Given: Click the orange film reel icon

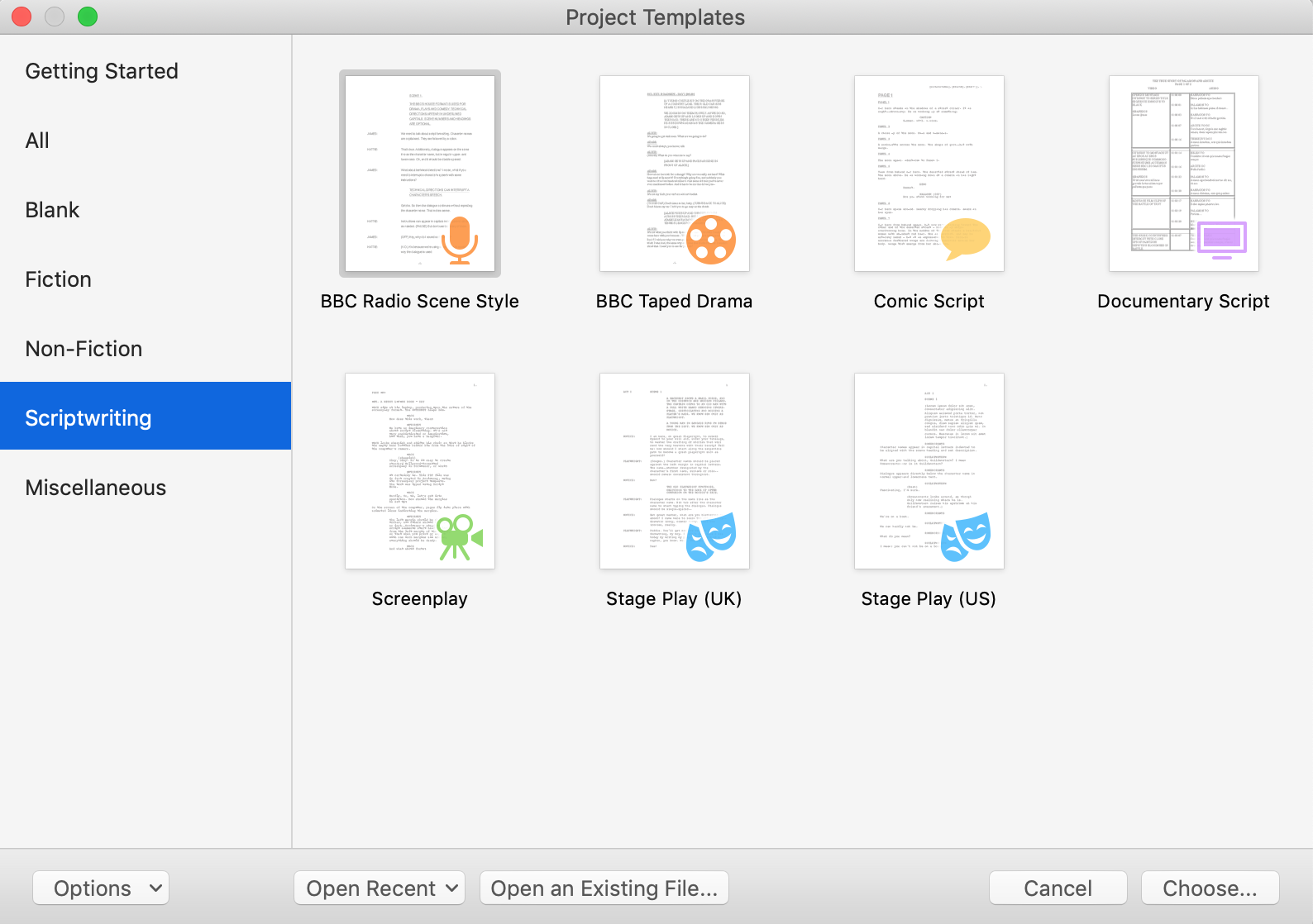Looking at the screenshot, I should pyautogui.click(x=711, y=240).
